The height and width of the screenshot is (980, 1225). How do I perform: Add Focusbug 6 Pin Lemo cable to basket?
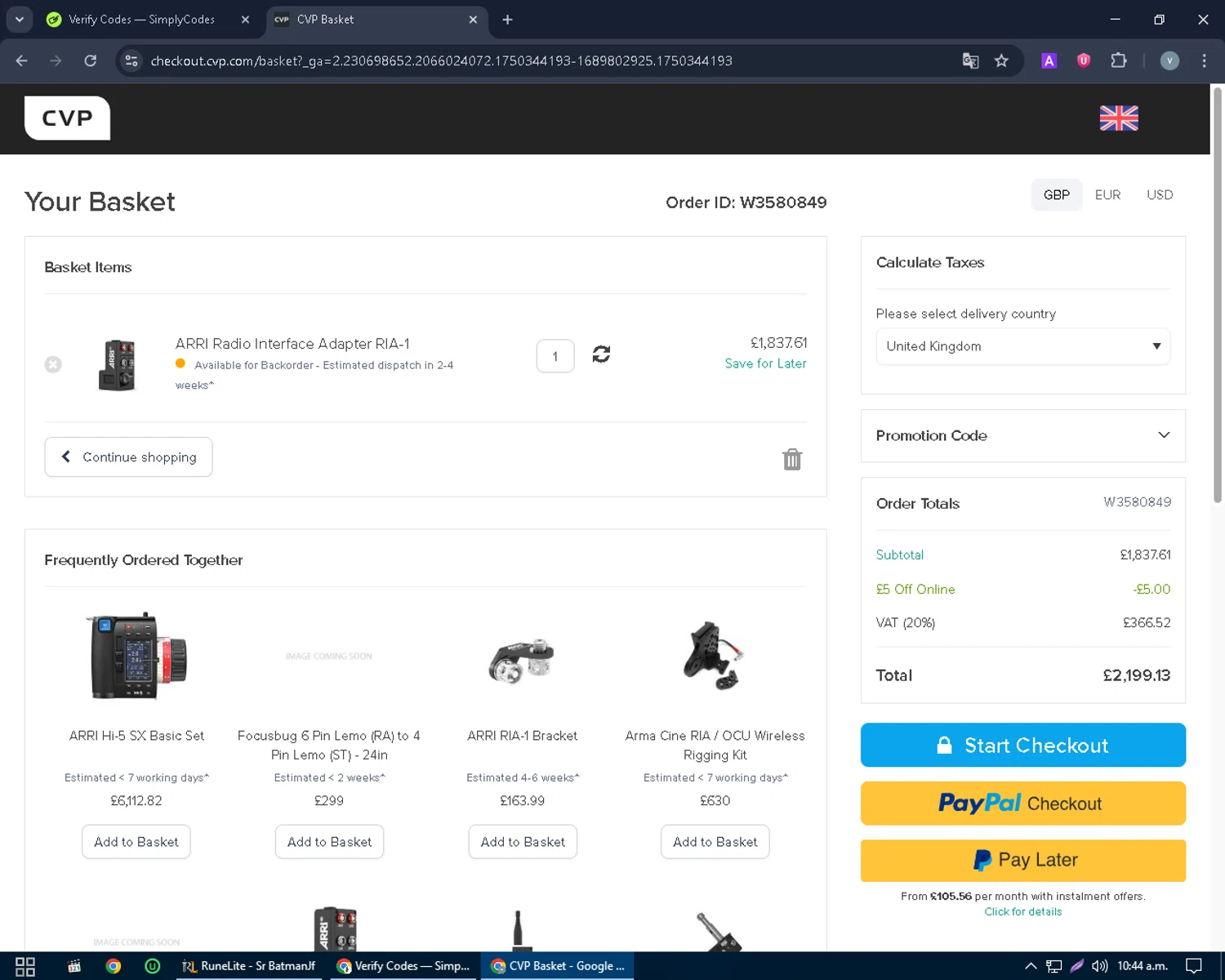(x=329, y=842)
